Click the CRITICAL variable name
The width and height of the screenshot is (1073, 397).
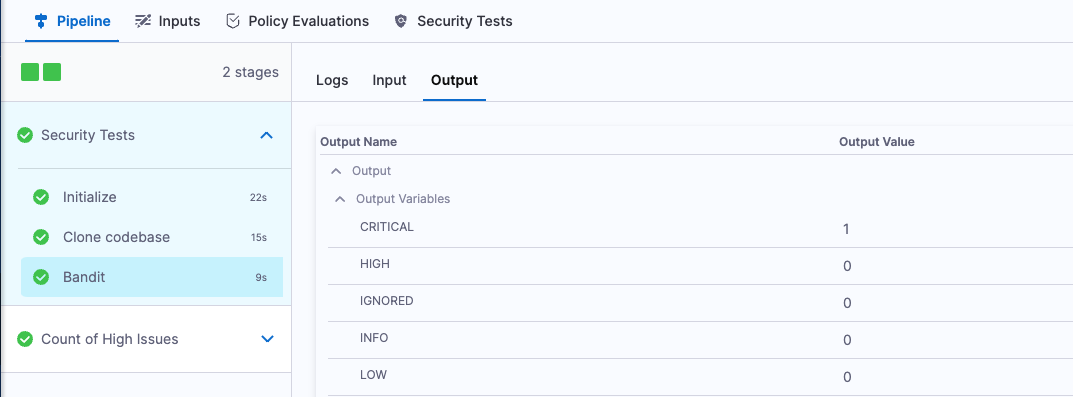pyautogui.click(x=387, y=227)
